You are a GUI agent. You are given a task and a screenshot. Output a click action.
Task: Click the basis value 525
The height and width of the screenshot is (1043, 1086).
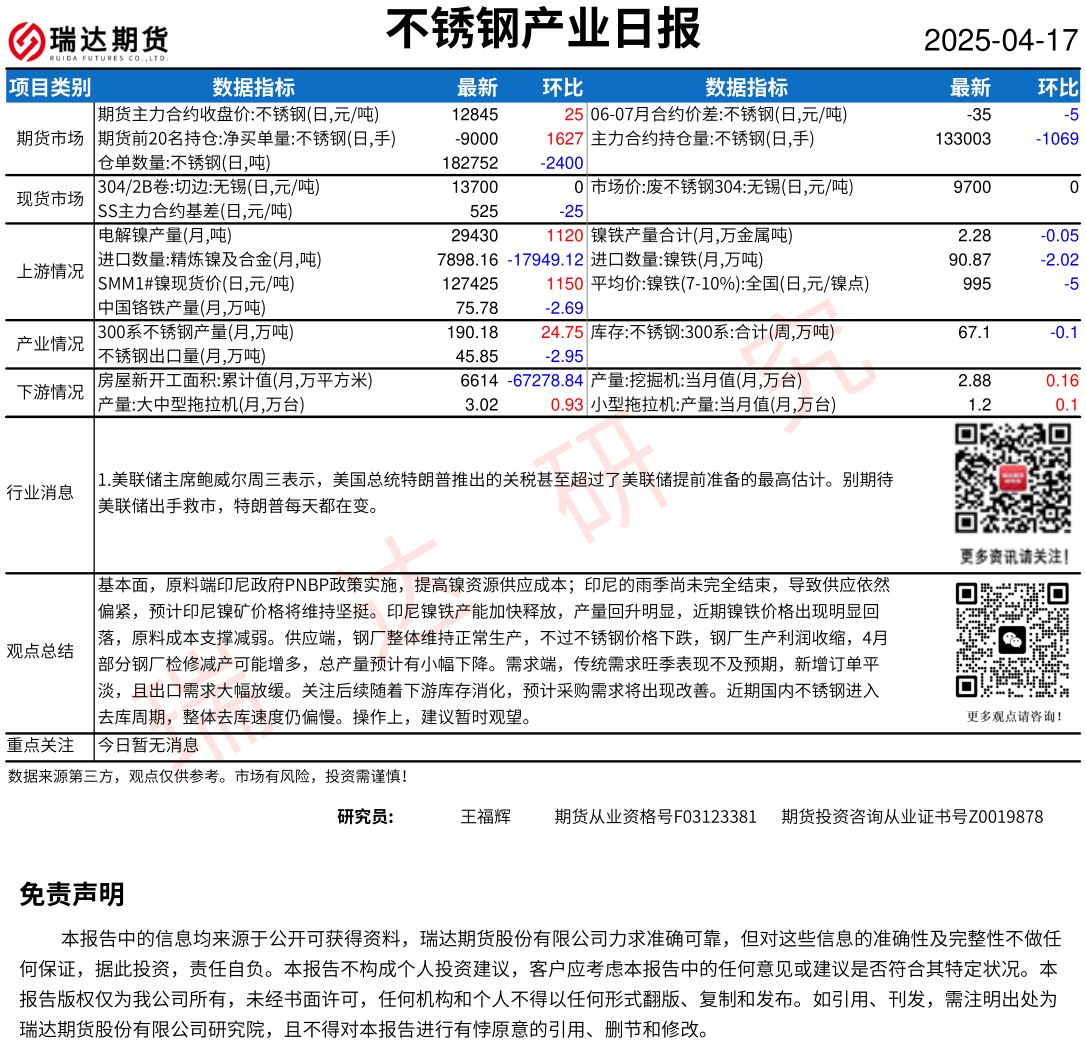click(484, 211)
